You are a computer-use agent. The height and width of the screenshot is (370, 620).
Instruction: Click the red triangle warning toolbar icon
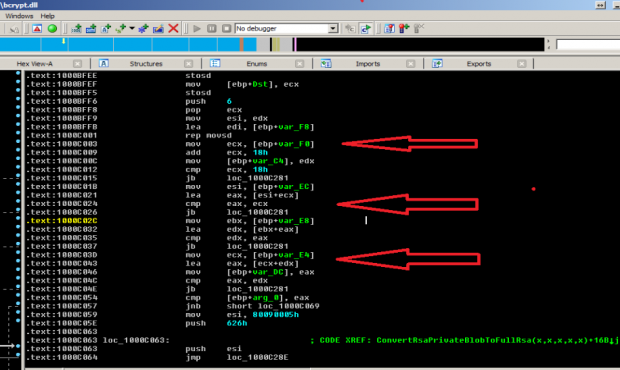tap(37, 28)
